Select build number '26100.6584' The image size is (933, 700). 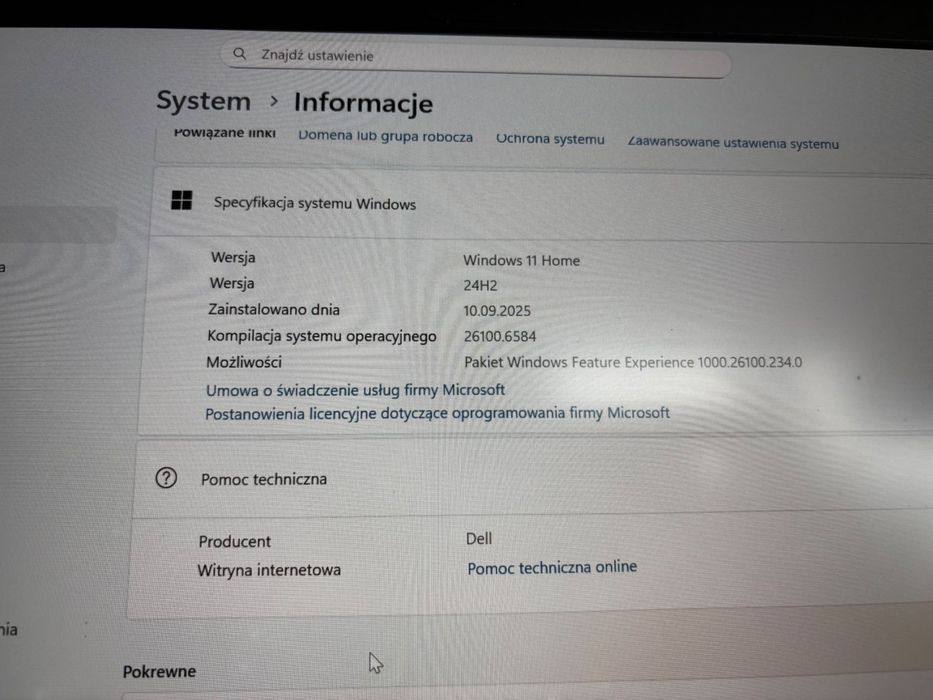click(x=500, y=336)
